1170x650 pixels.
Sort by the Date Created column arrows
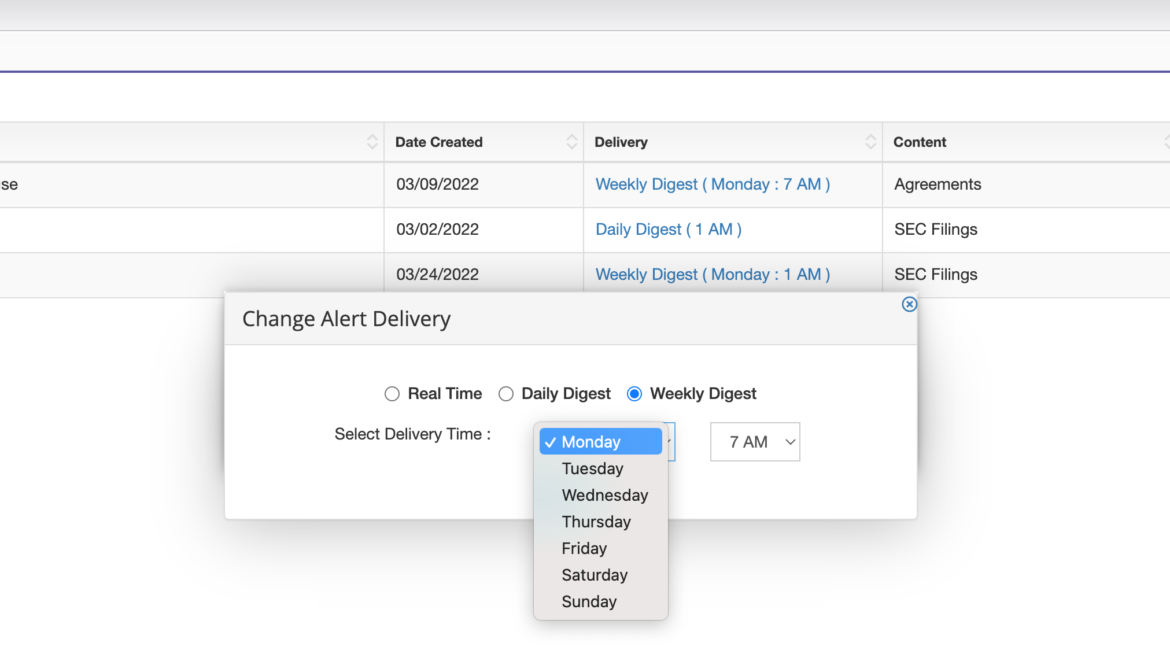(x=572, y=142)
